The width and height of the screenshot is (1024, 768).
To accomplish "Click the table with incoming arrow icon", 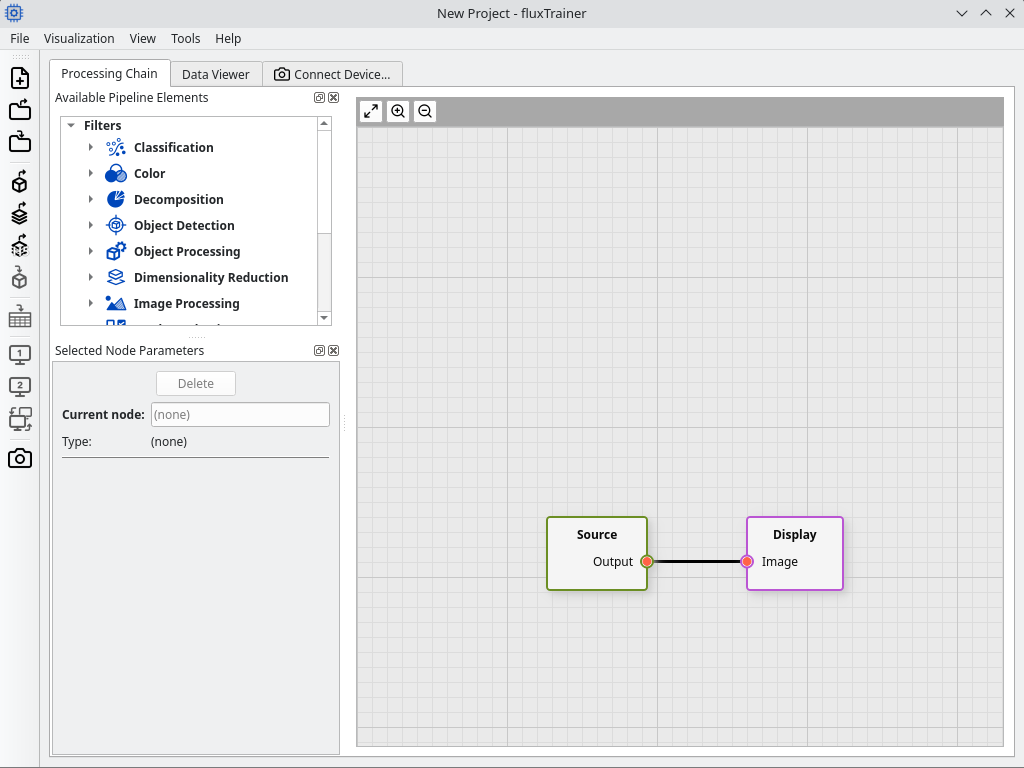I will [20, 316].
